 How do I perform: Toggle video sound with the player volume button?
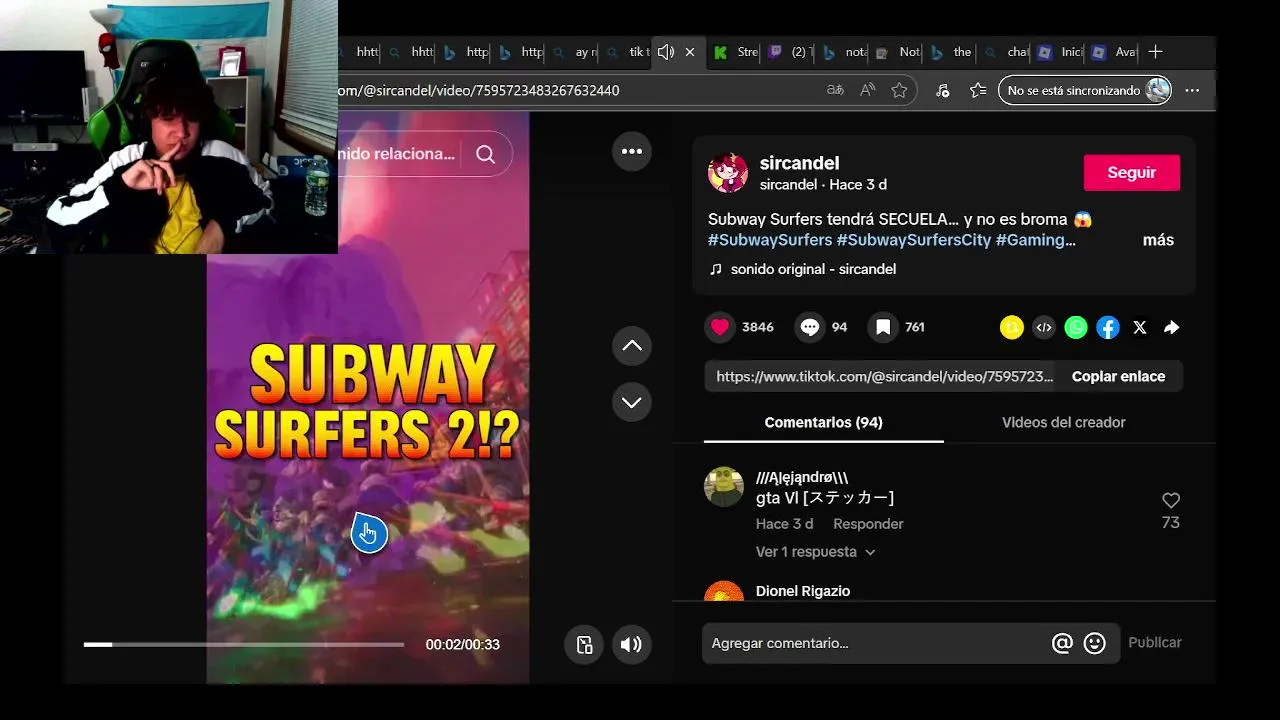(631, 644)
